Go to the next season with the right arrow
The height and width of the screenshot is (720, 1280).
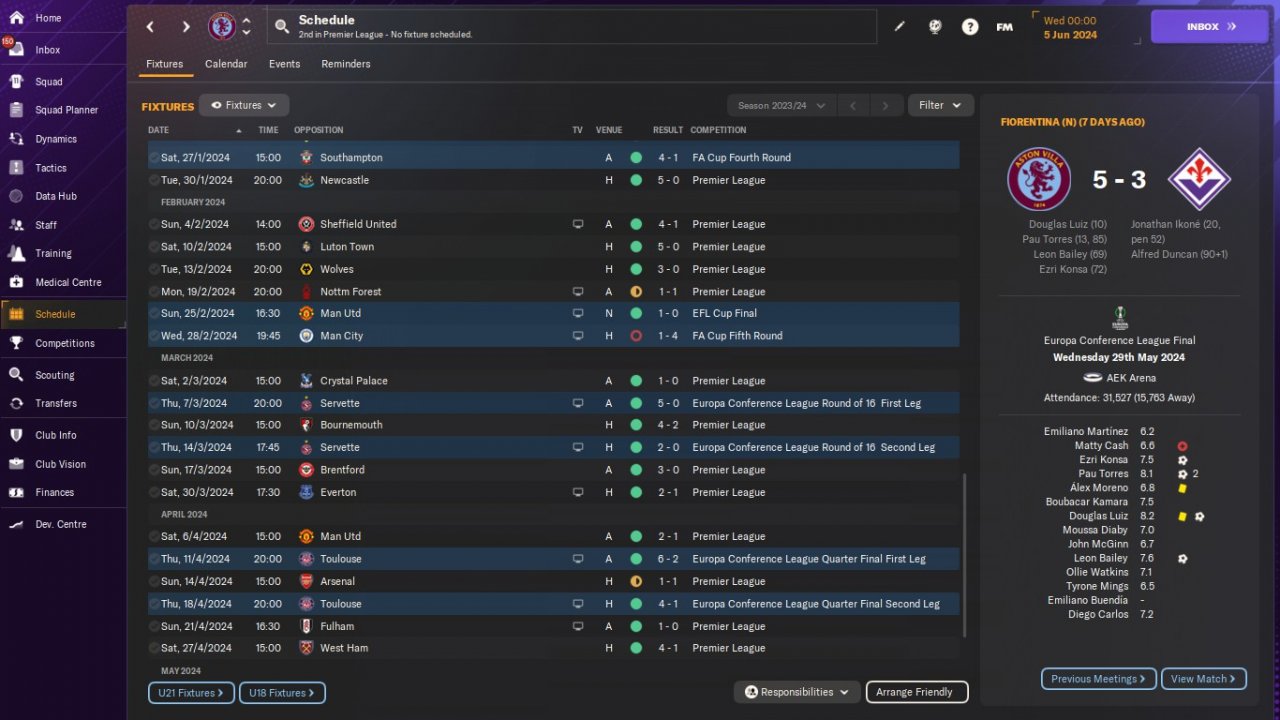pos(884,105)
